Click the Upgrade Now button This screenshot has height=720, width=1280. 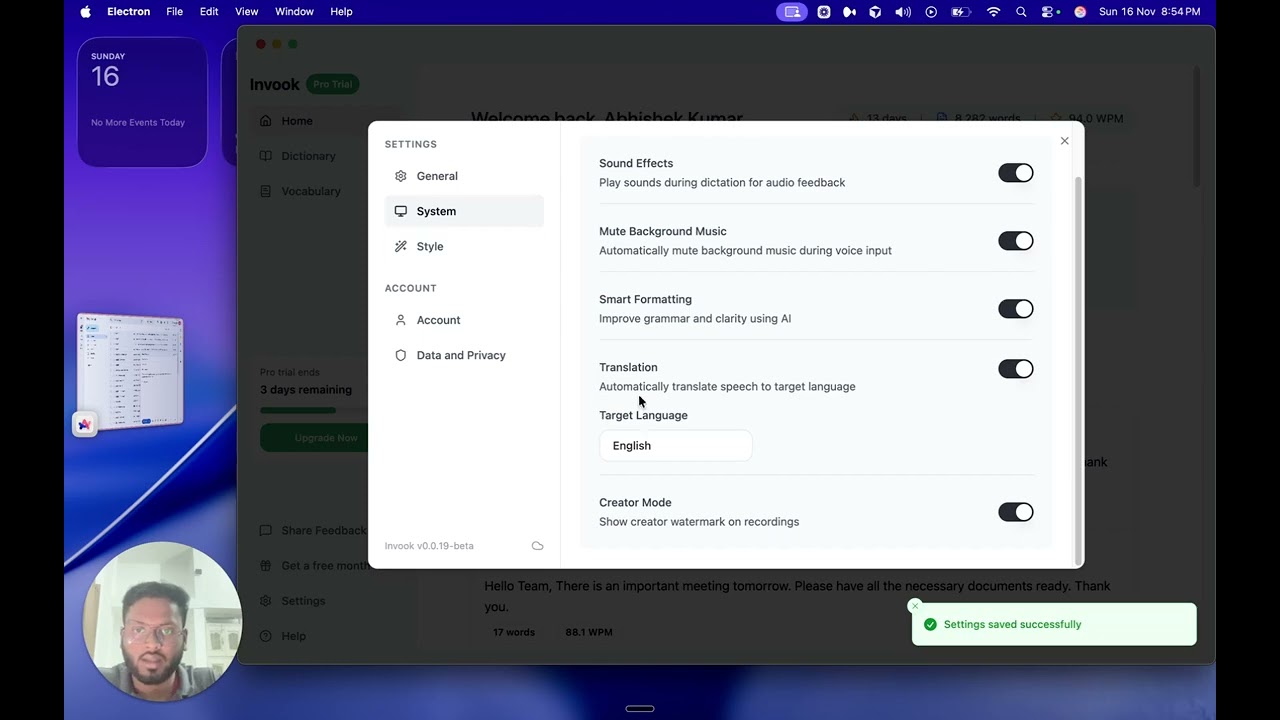[x=315, y=438]
